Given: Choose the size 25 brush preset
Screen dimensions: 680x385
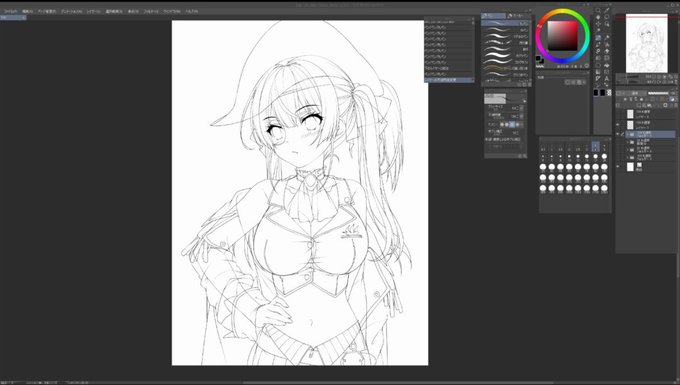Looking at the screenshot, I should (543, 168).
